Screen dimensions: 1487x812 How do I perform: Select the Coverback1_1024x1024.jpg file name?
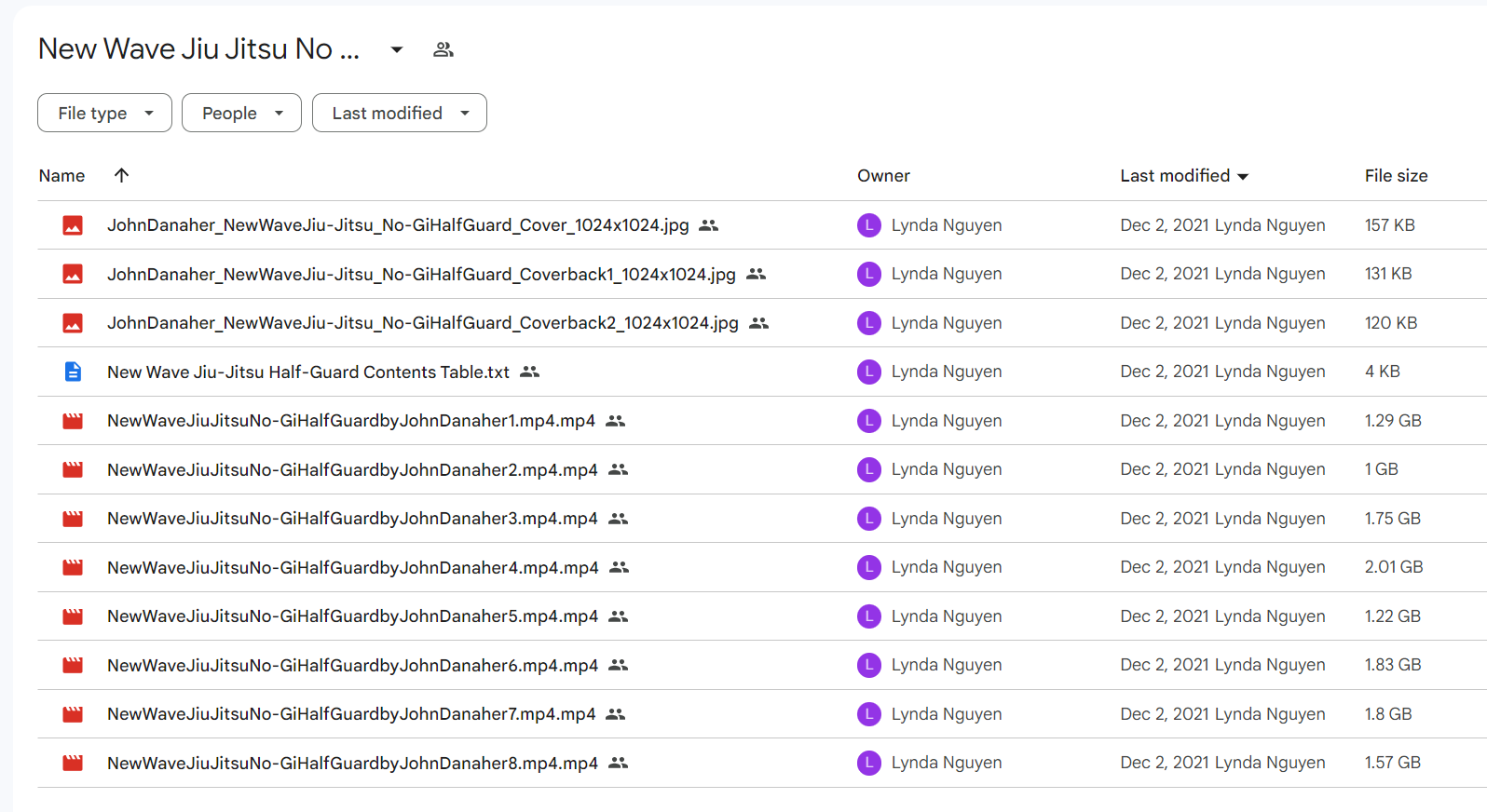coord(421,274)
